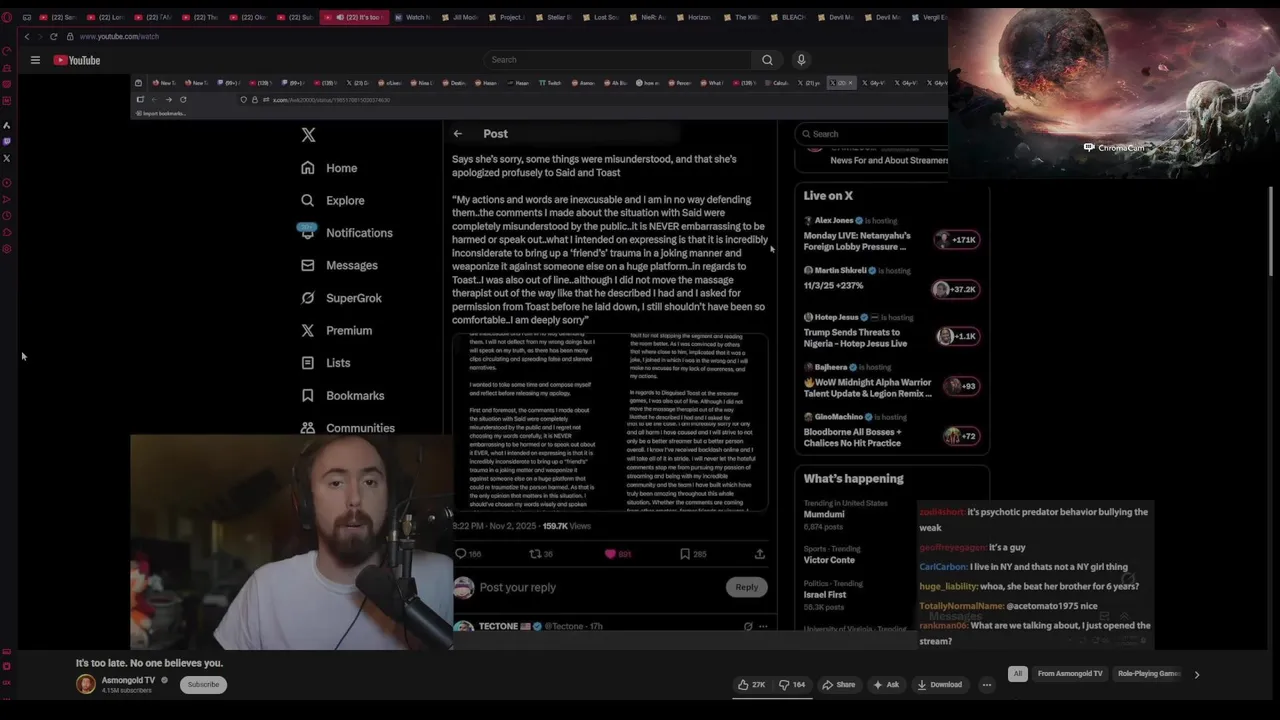Switch to the "Vergil Ex" tab

pyautogui.click(x=928, y=17)
